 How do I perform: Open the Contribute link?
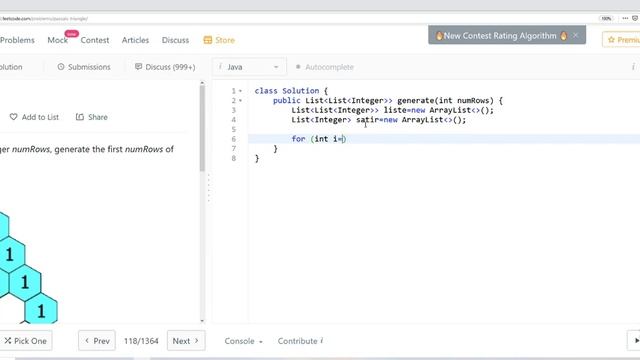[300, 341]
